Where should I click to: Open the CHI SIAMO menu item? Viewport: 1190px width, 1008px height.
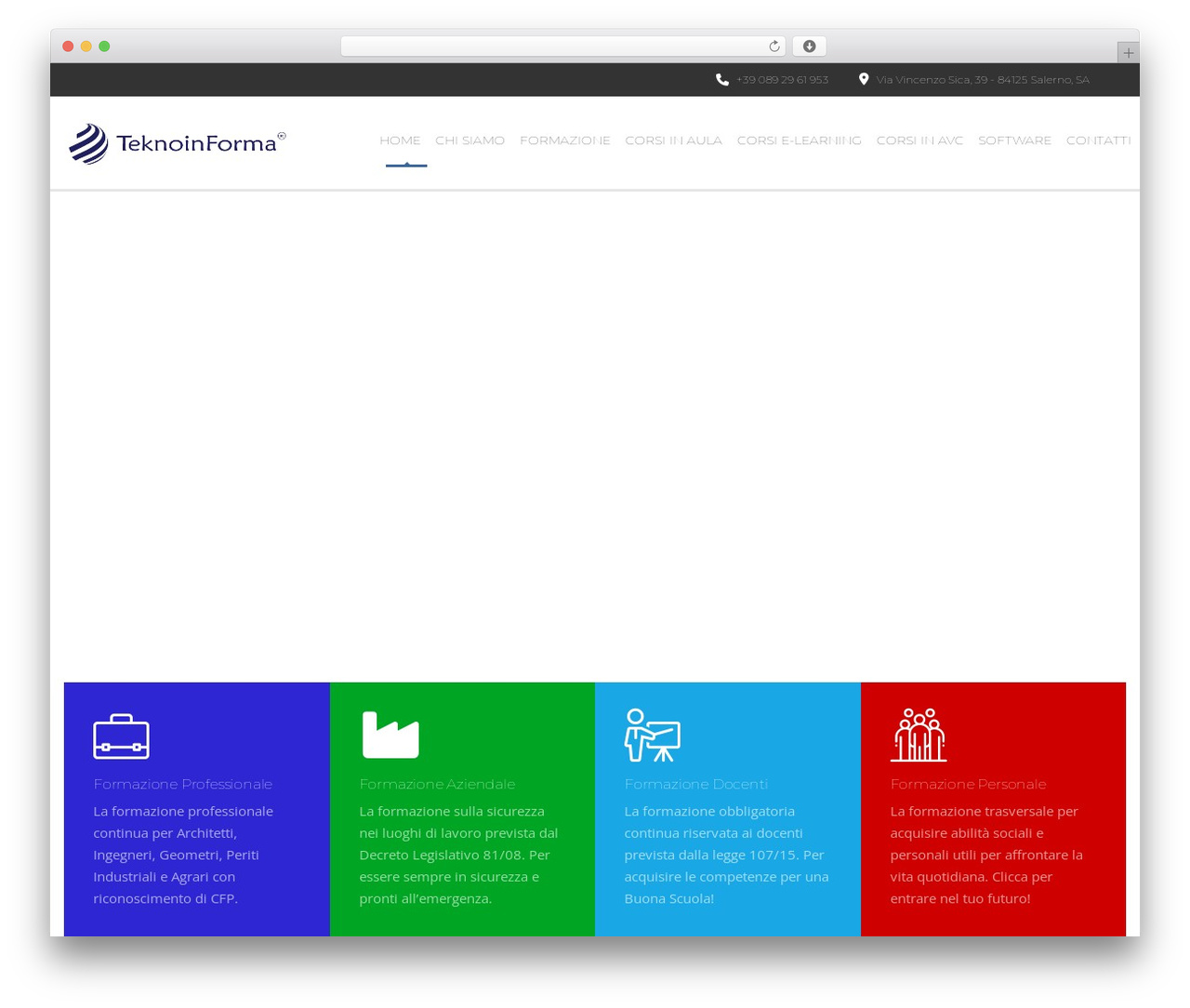point(469,140)
